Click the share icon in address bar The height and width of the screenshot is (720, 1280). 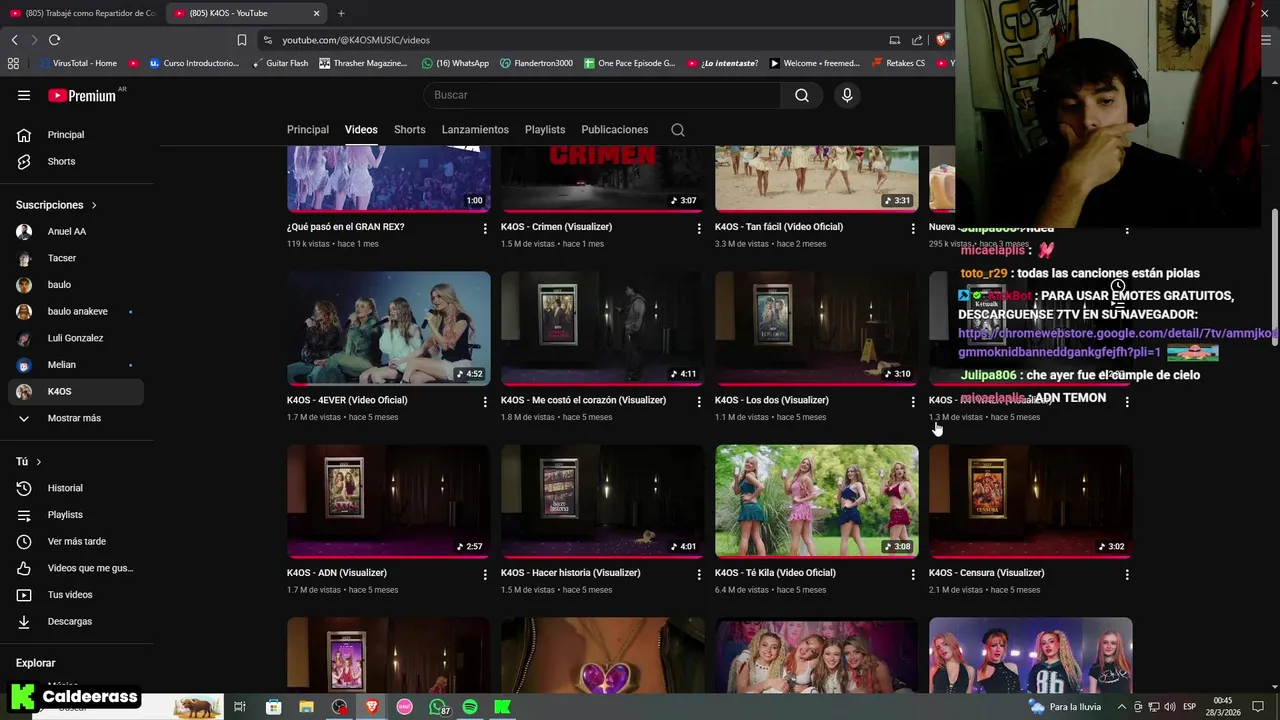click(x=917, y=40)
